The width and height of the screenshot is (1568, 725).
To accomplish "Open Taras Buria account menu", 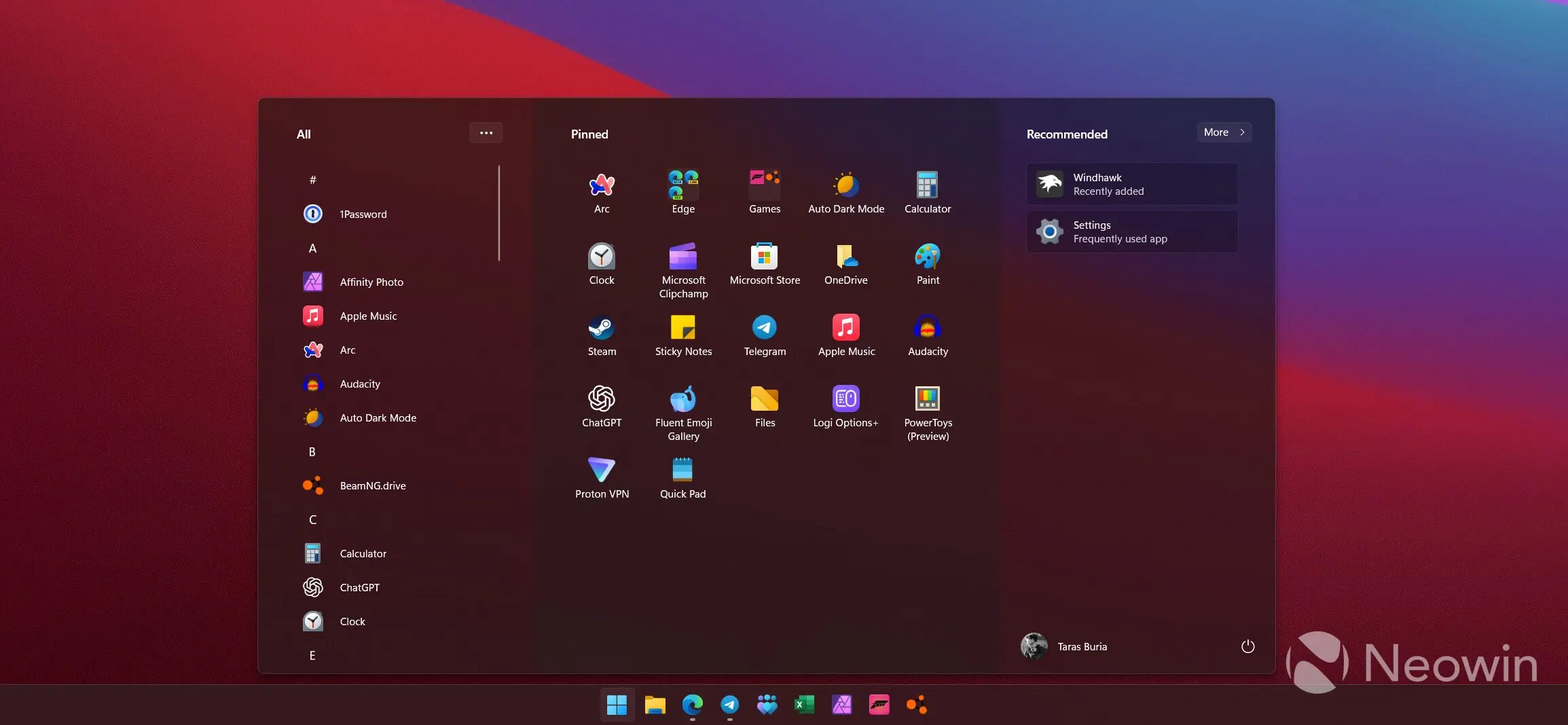I will [x=1064, y=646].
